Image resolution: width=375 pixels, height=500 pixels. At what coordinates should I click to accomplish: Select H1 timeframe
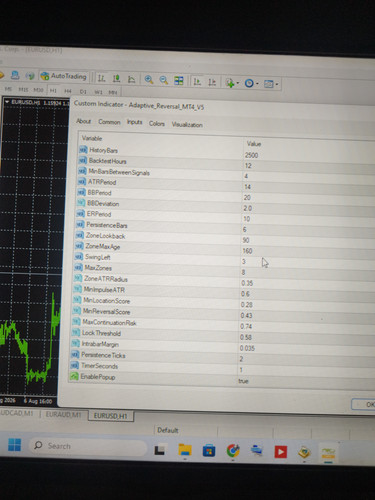[x=53, y=90]
